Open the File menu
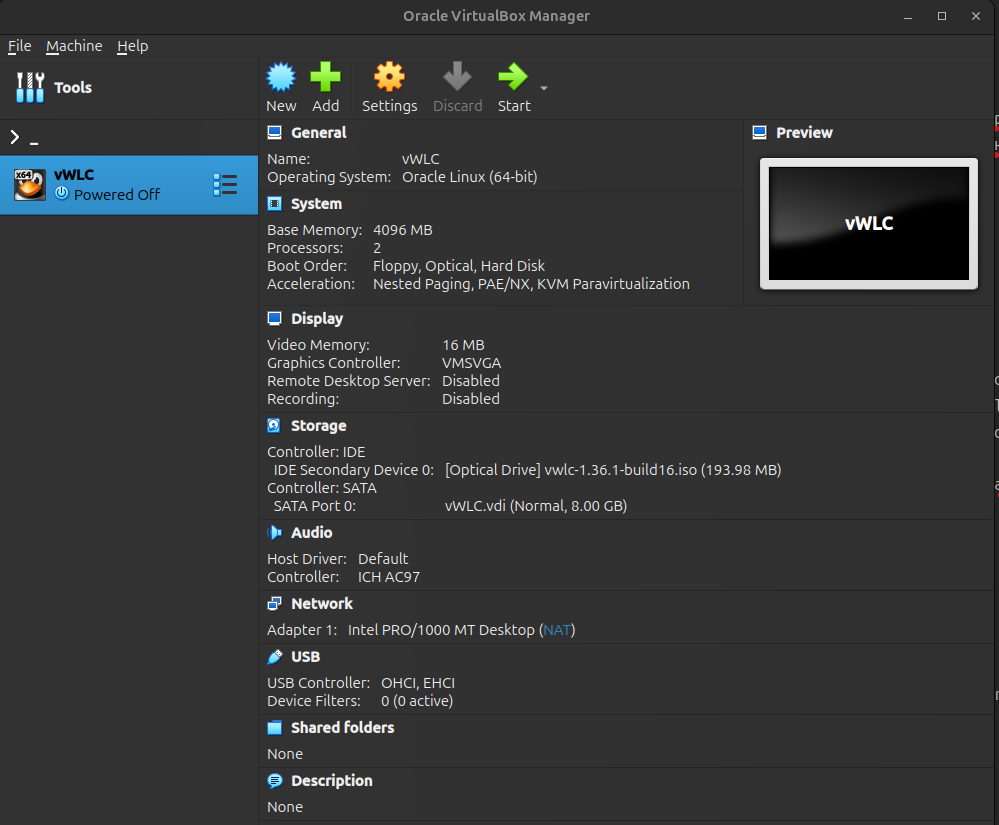Viewport: 999px width, 825px height. (19, 46)
